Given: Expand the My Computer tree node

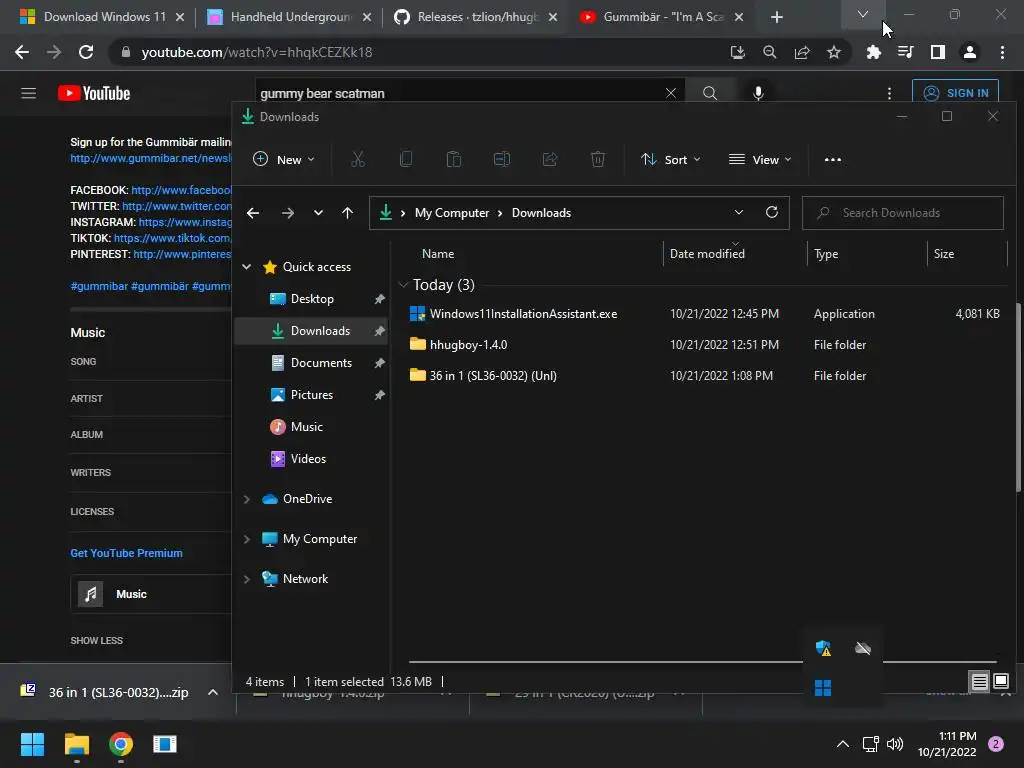Looking at the screenshot, I should [x=247, y=539].
